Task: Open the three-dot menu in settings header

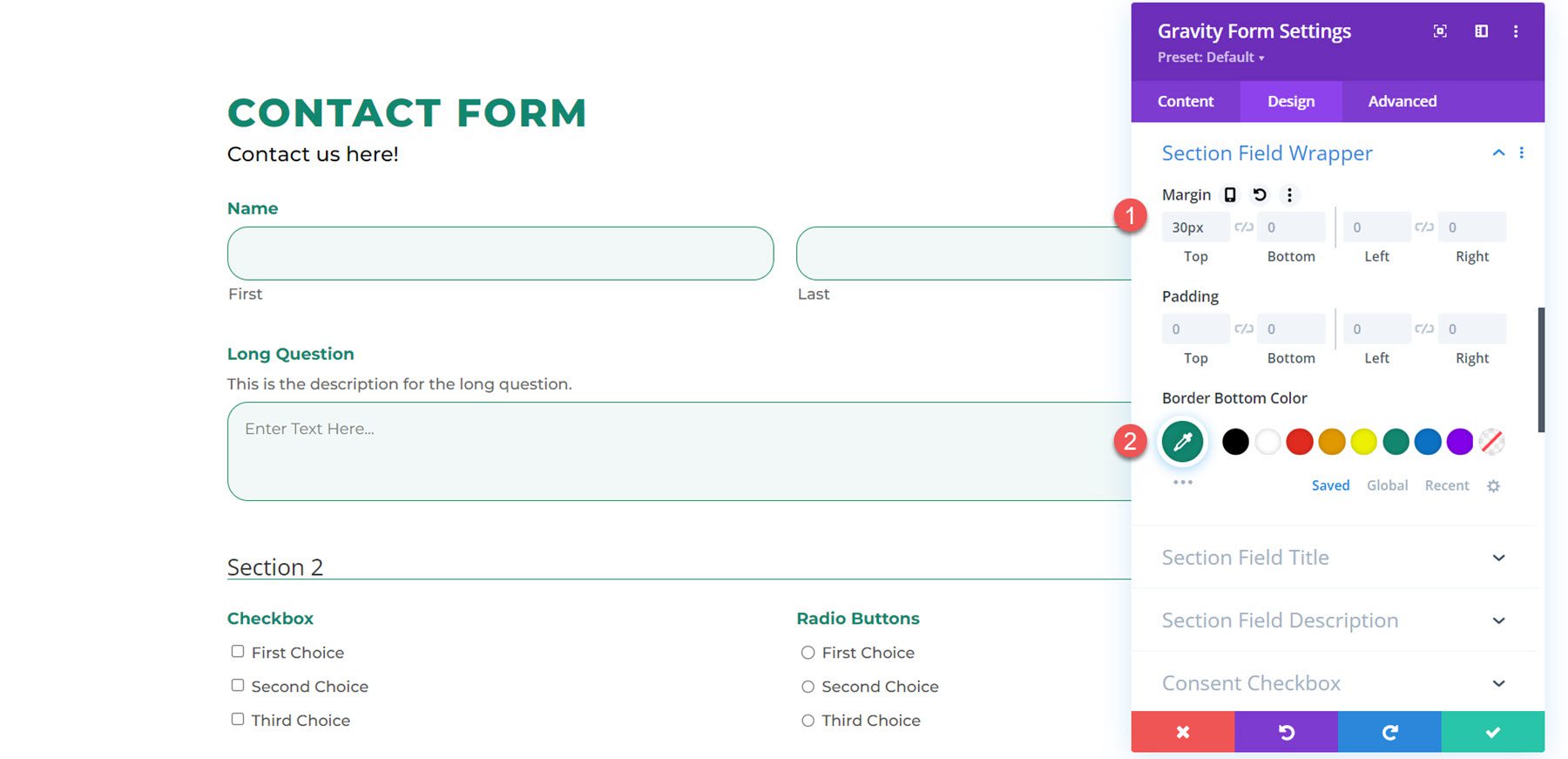Action: pyautogui.click(x=1516, y=30)
